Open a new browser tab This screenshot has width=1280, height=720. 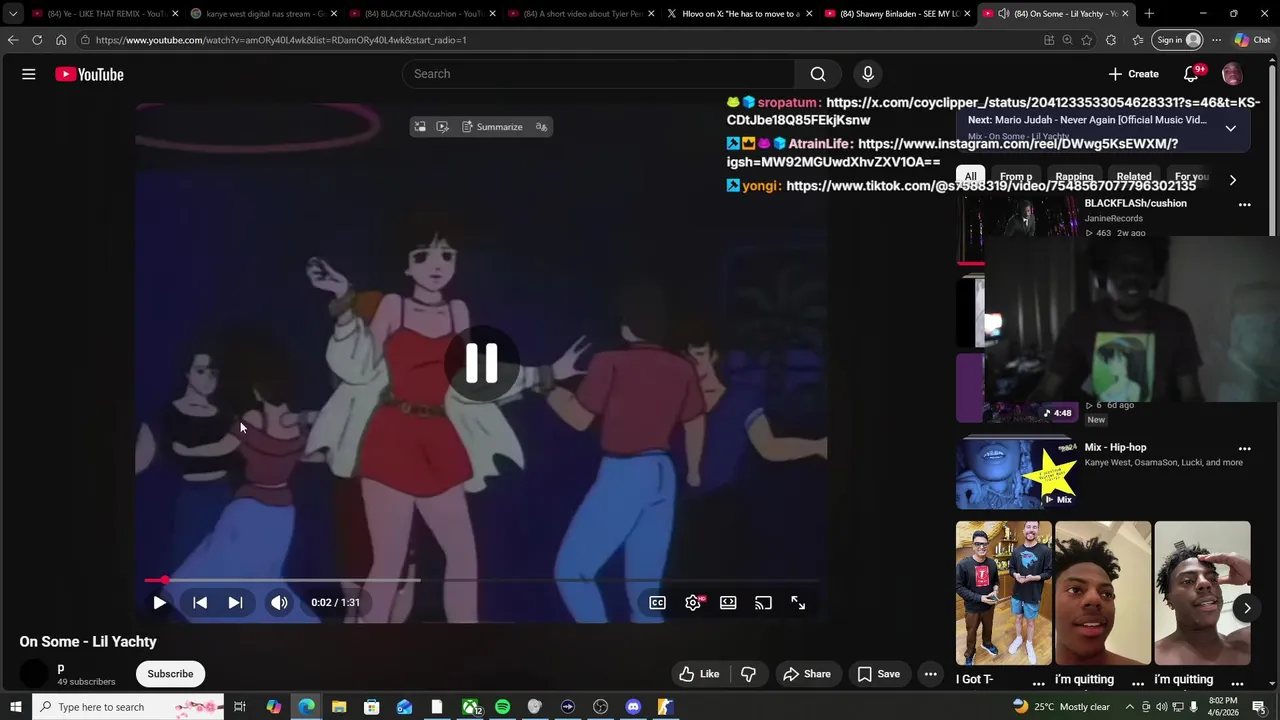[1149, 14]
